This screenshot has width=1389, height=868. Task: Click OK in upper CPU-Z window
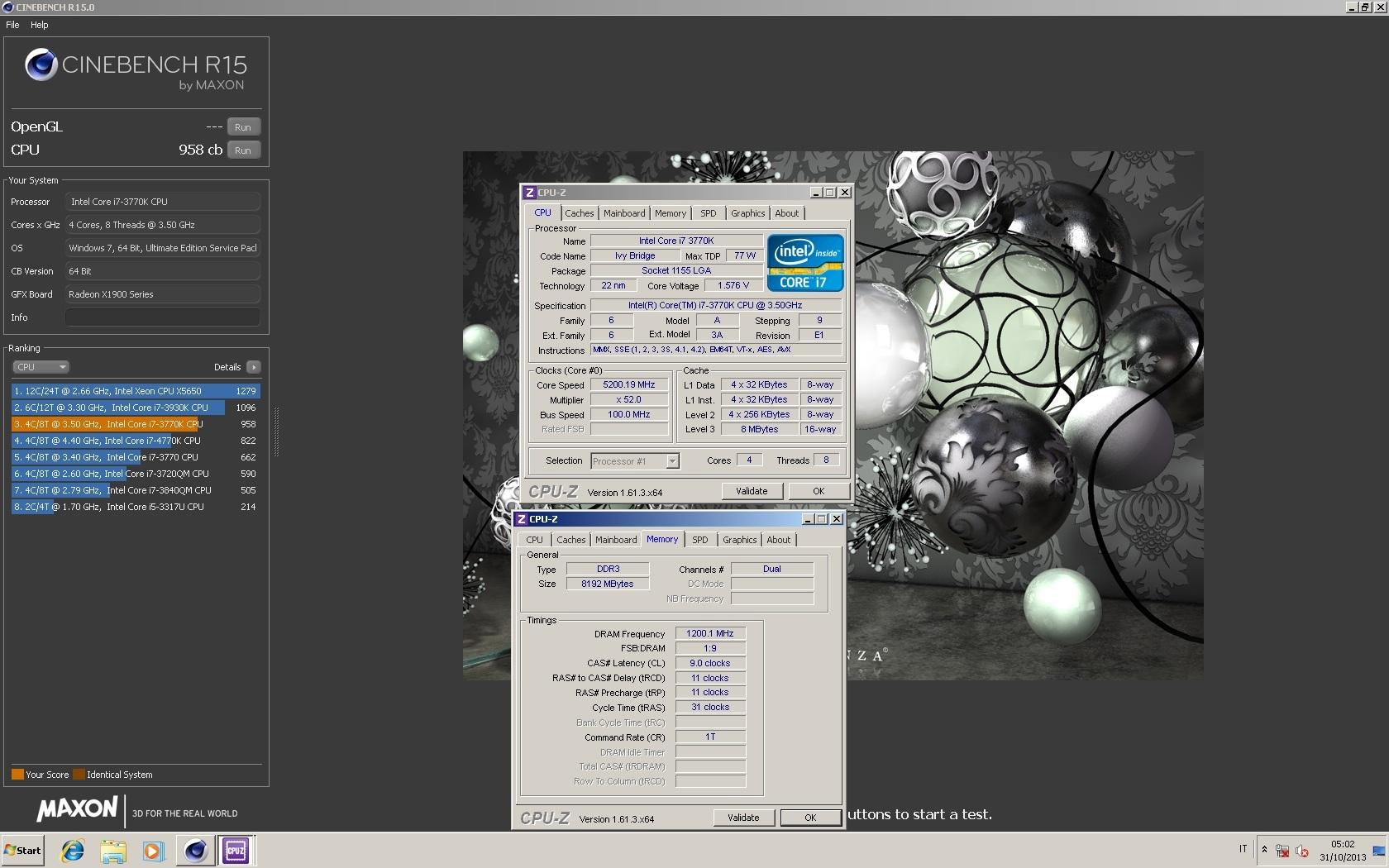[819, 491]
